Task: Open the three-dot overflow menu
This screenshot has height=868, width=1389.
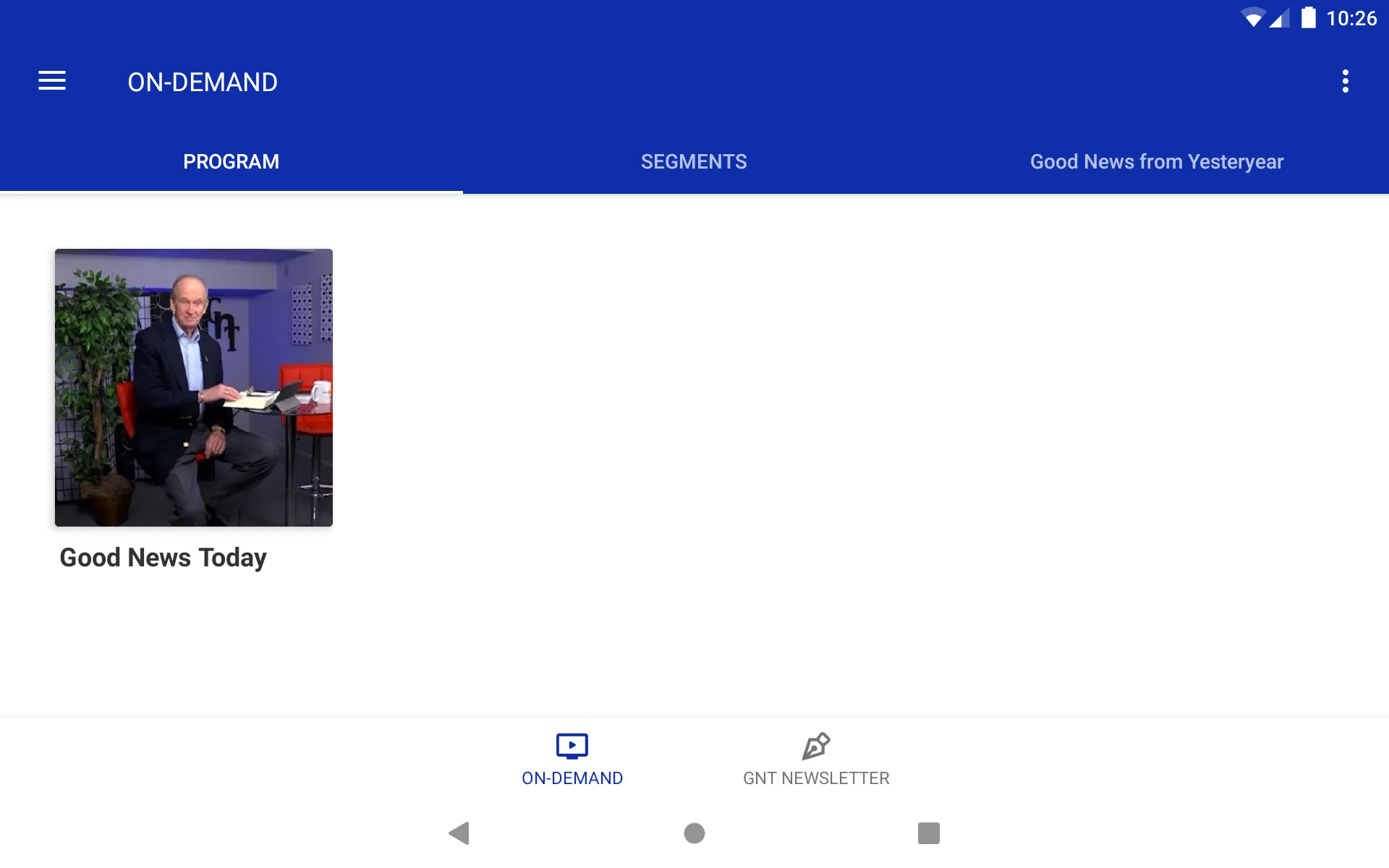Action: pyautogui.click(x=1346, y=82)
